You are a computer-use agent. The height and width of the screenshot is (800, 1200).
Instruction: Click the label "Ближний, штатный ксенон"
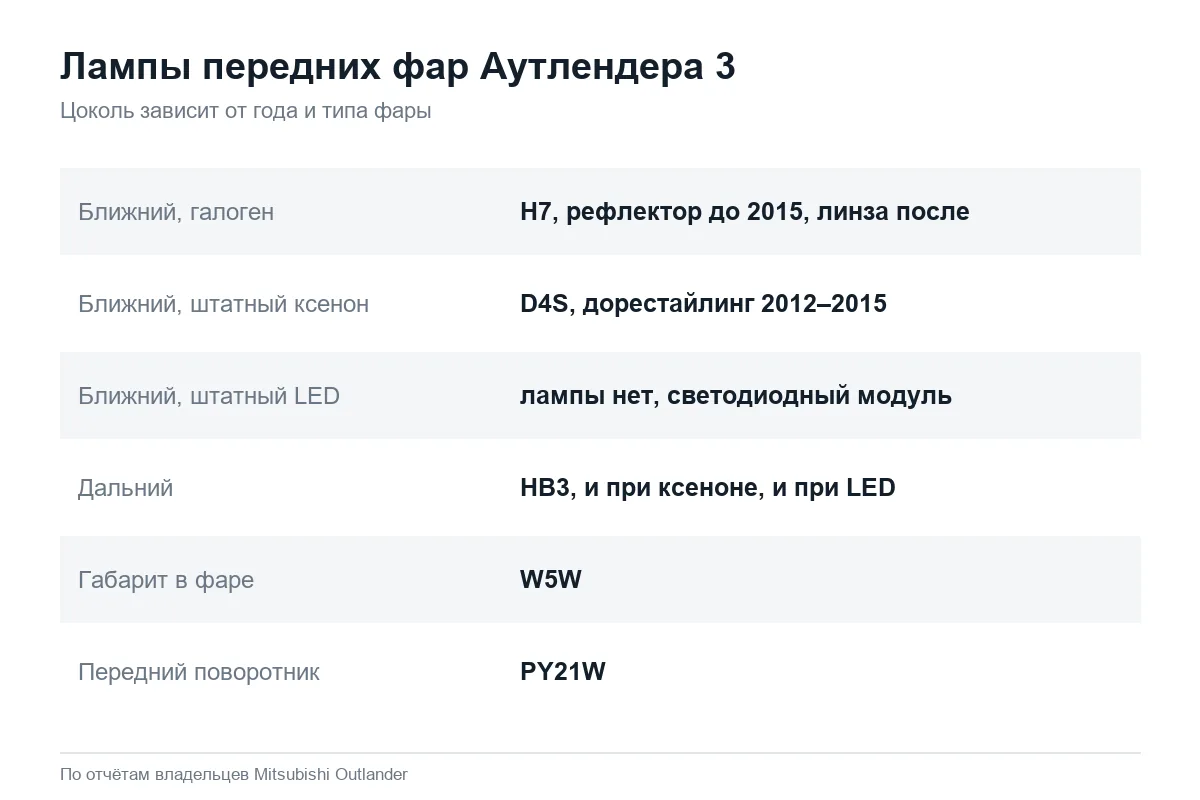point(223,304)
